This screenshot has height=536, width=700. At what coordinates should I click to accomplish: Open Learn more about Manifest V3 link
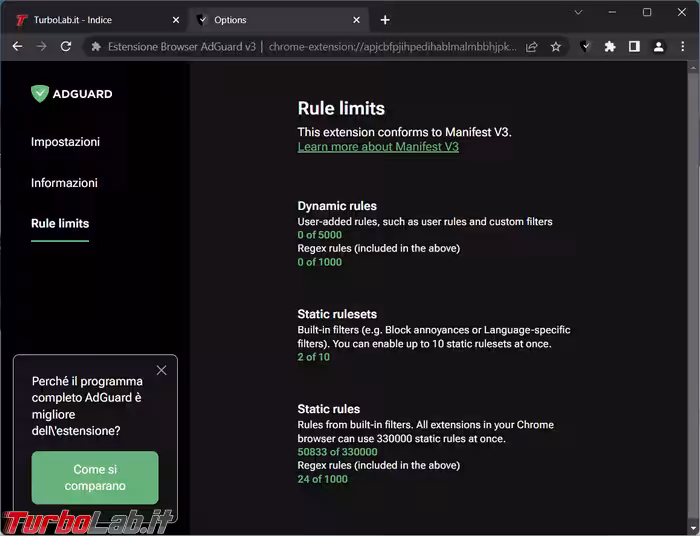click(378, 147)
